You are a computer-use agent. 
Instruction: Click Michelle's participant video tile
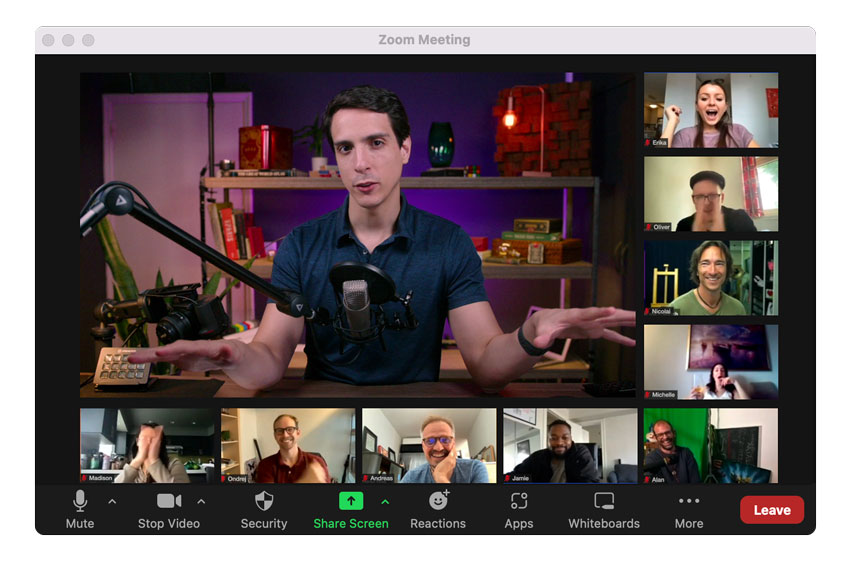tap(710, 362)
